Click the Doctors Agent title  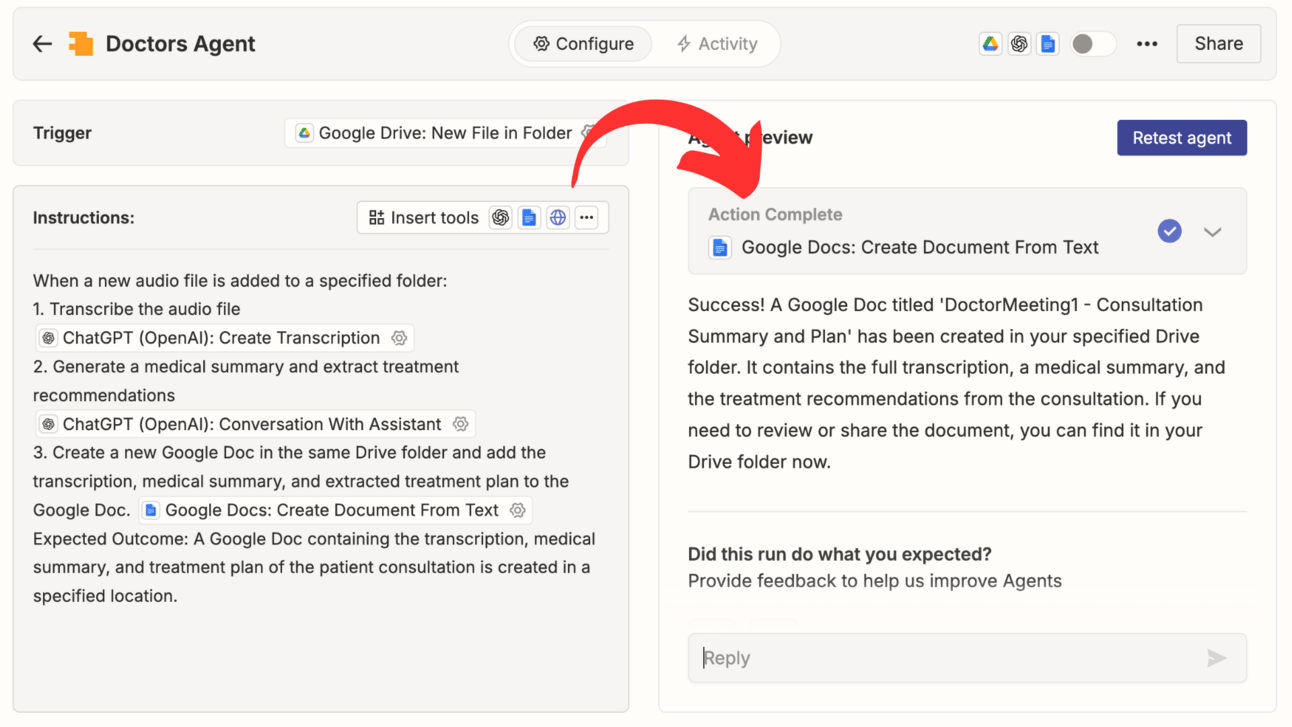(x=180, y=44)
